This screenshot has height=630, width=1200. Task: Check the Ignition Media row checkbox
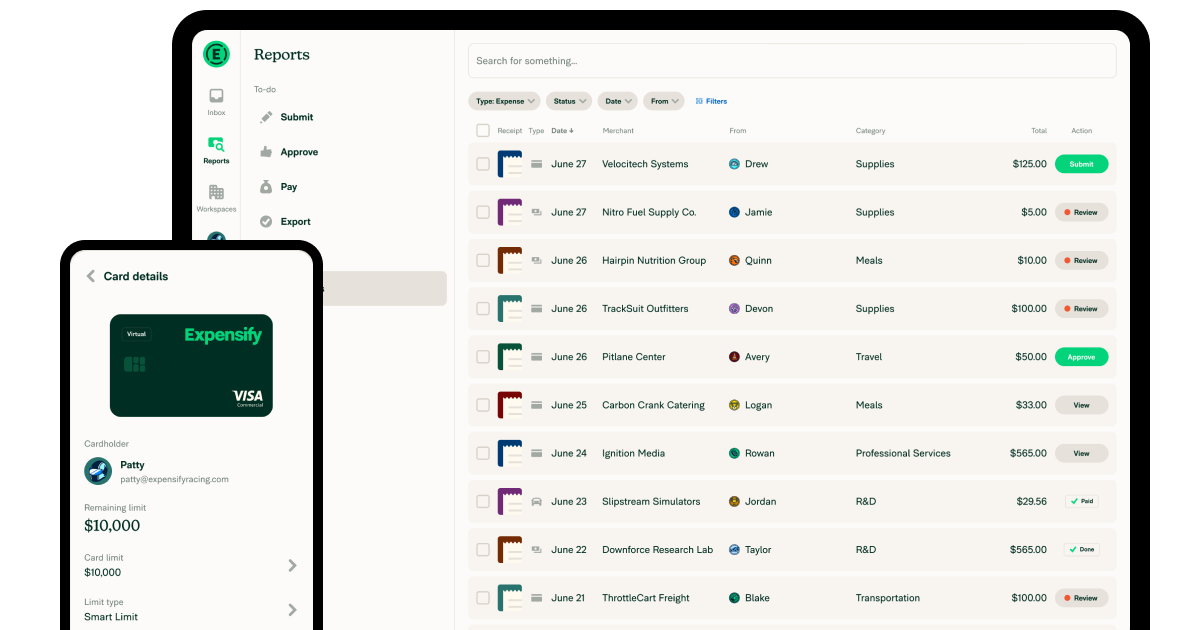point(483,453)
